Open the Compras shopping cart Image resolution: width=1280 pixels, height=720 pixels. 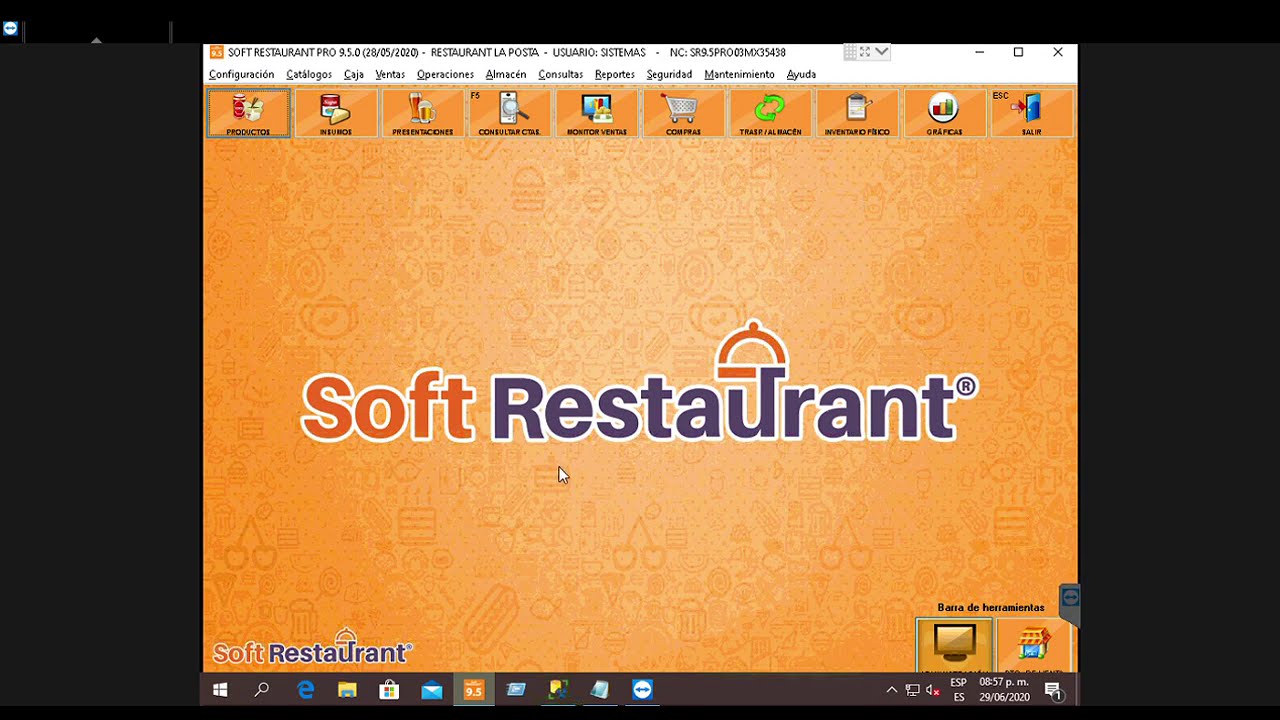point(684,113)
